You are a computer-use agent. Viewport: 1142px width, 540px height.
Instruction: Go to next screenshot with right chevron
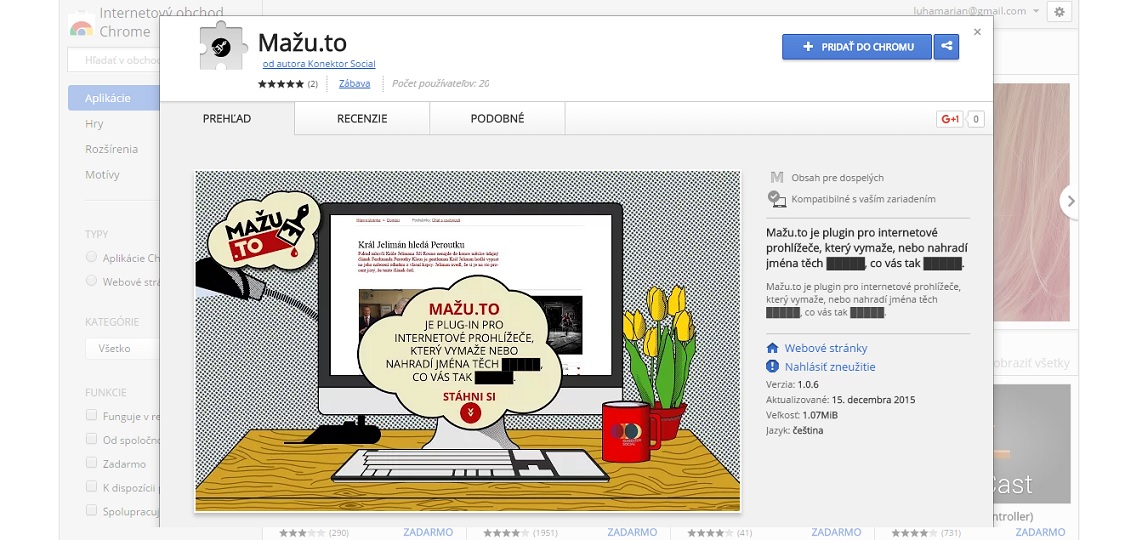coord(1071,201)
